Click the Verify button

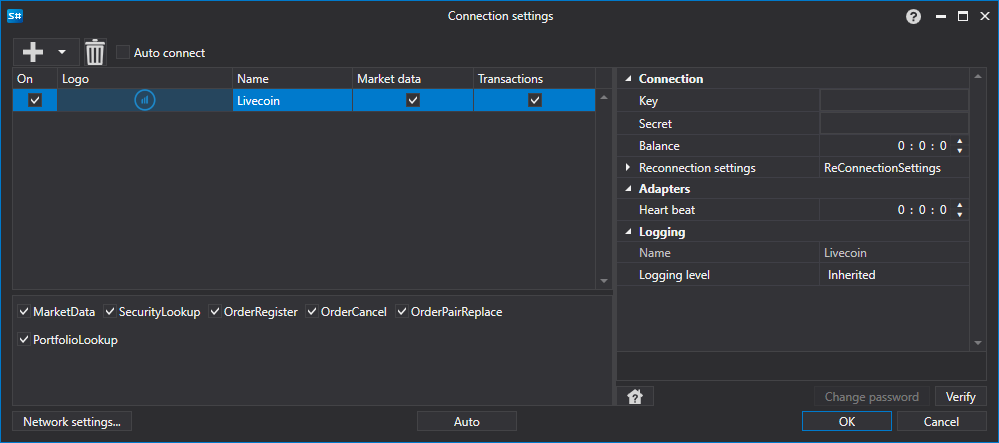[x=960, y=396]
